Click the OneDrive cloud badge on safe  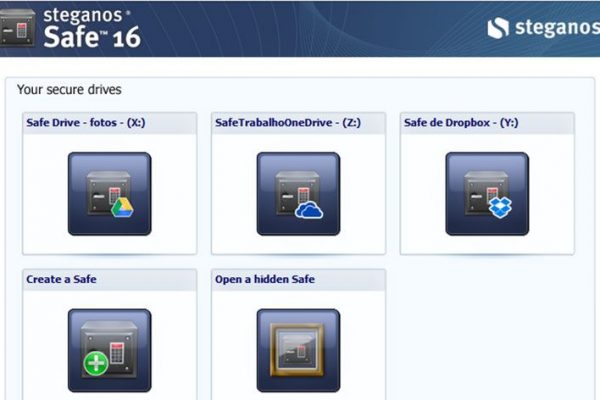pos(310,208)
